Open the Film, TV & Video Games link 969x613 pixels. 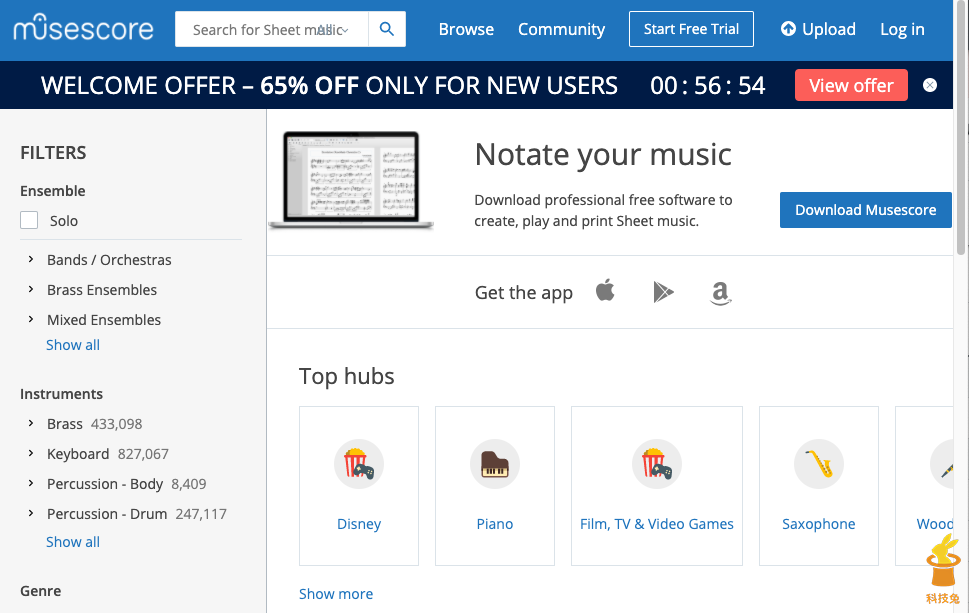[x=657, y=524]
